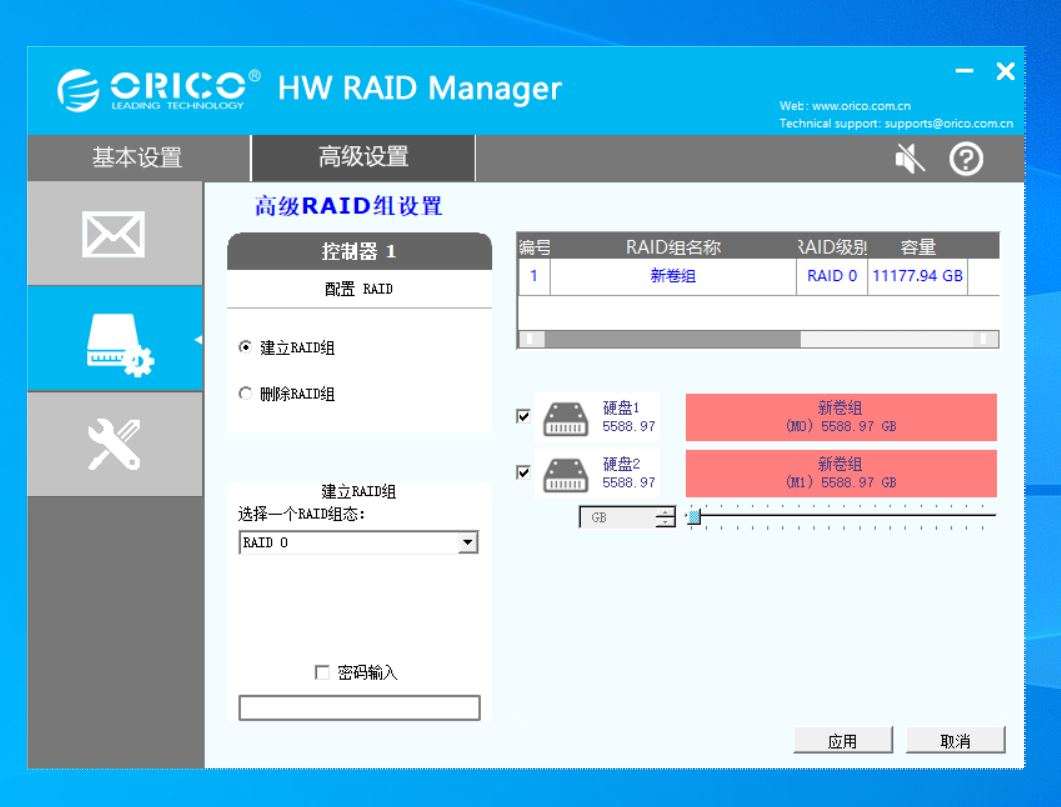This screenshot has height=807, width=1061.
Task: Click the 配置 RAID label
Action: tap(359, 290)
